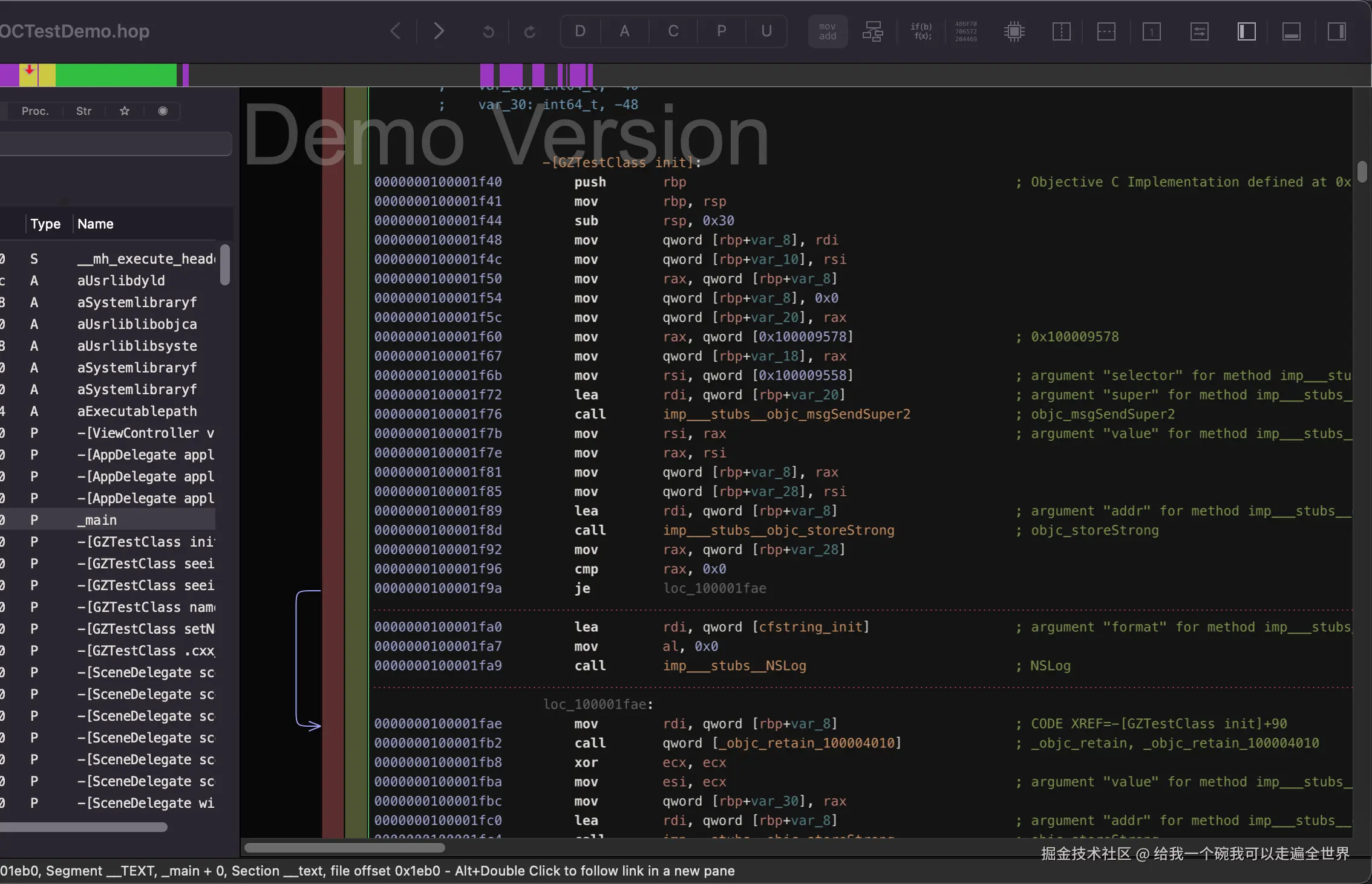This screenshot has height=884, width=1372.
Task: Follow loc_100001fae jump target link
Action: click(714, 588)
